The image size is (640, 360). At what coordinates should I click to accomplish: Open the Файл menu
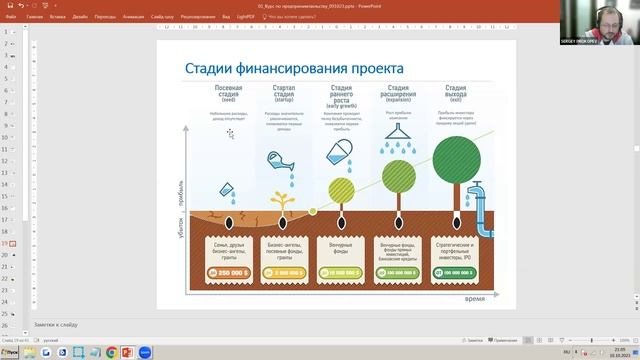pos(11,17)
